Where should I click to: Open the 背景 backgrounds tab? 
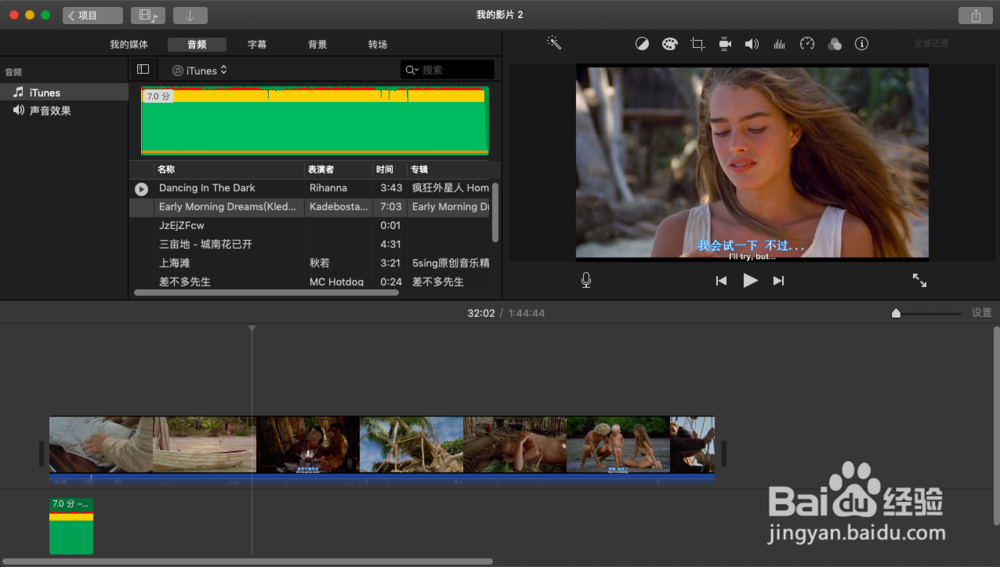click(x=317, y=44)
